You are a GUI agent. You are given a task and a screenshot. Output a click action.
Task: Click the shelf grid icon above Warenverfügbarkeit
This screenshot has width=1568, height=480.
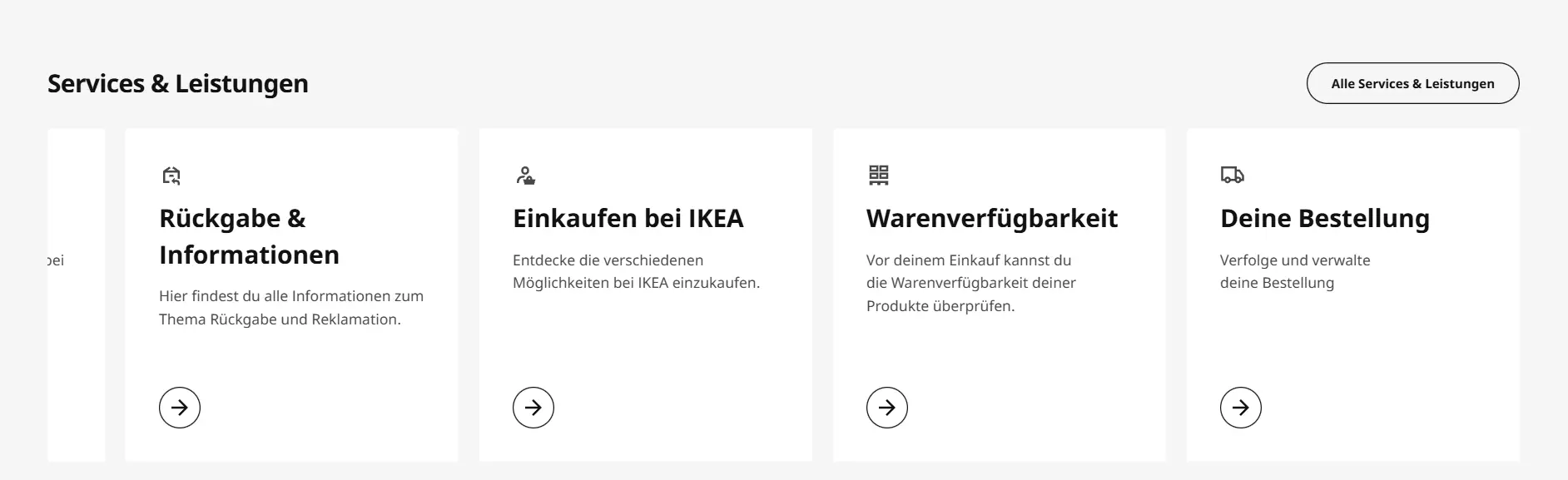pos(879,175)
